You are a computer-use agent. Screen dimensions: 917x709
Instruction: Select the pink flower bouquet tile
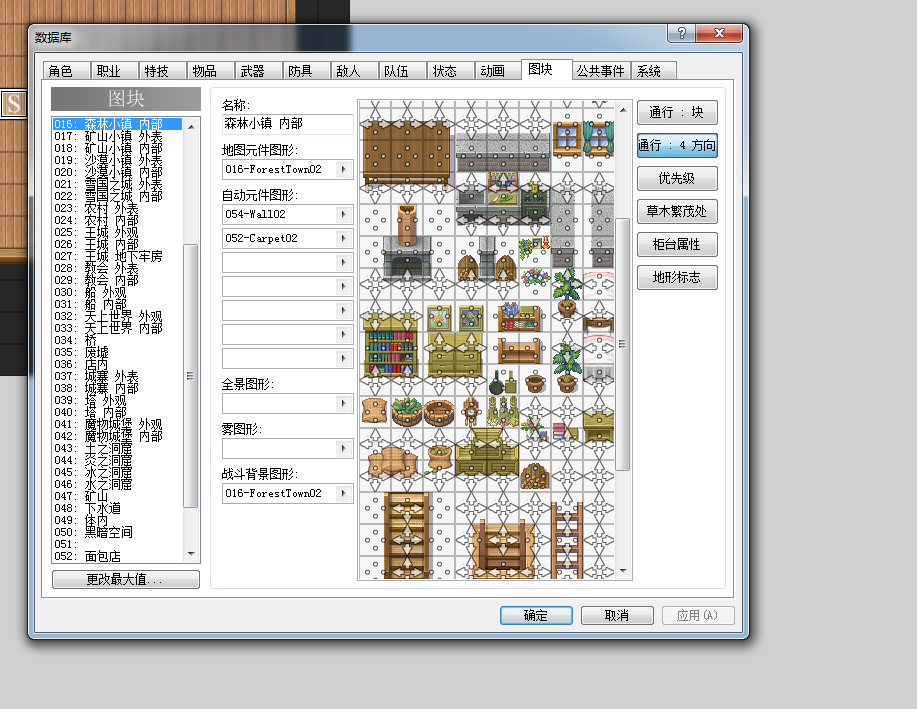pyautogui.click(x=535, y=277)
